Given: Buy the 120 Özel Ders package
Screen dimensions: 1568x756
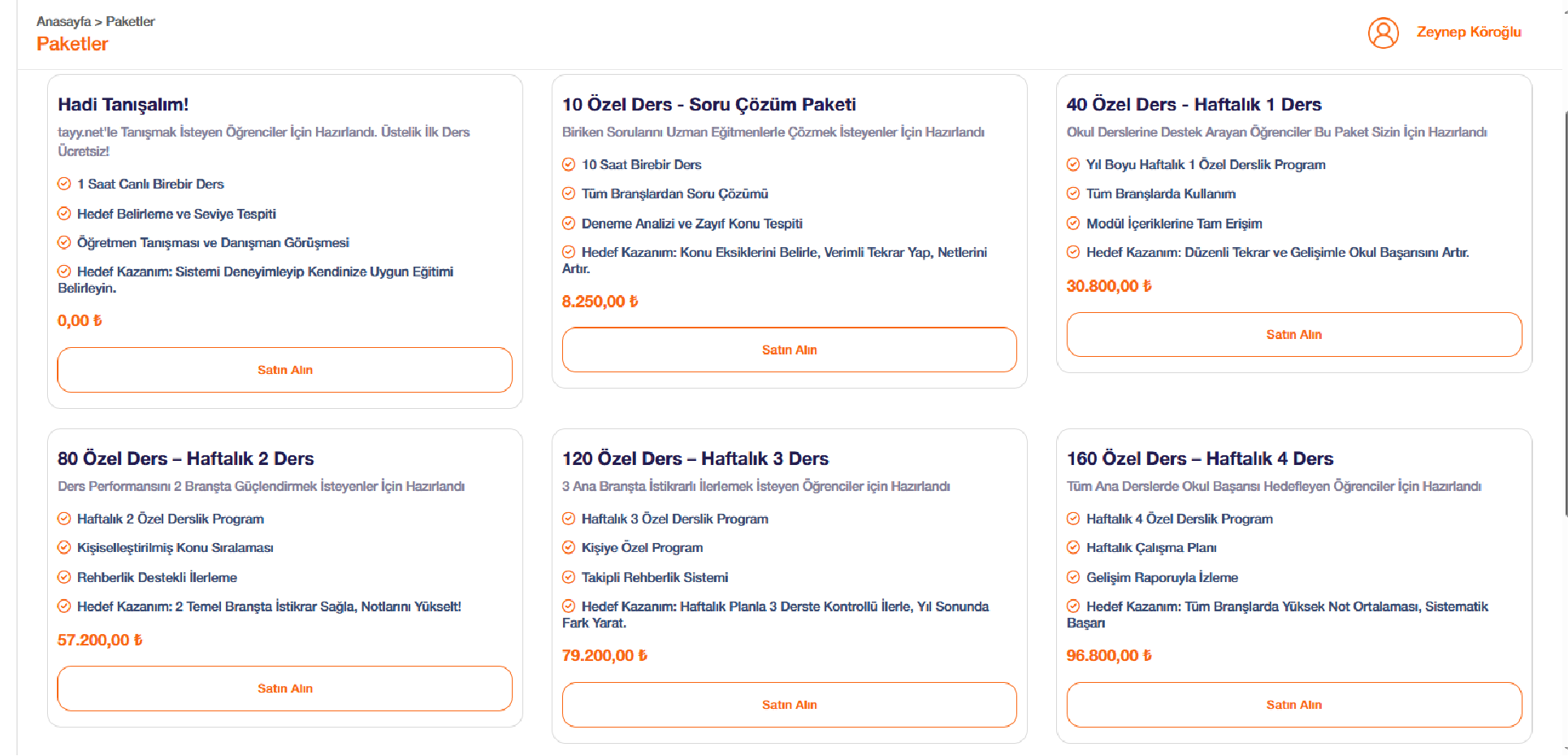Looking at the screenshot, I should click(x=789, y=705).
